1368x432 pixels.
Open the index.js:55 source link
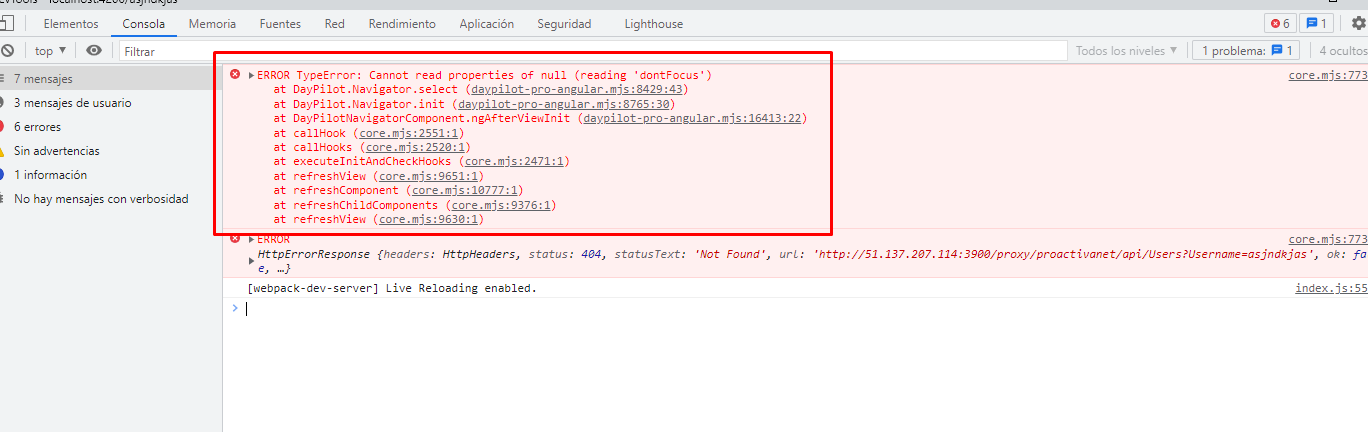pyautogui.click(x=1331, y=289)
